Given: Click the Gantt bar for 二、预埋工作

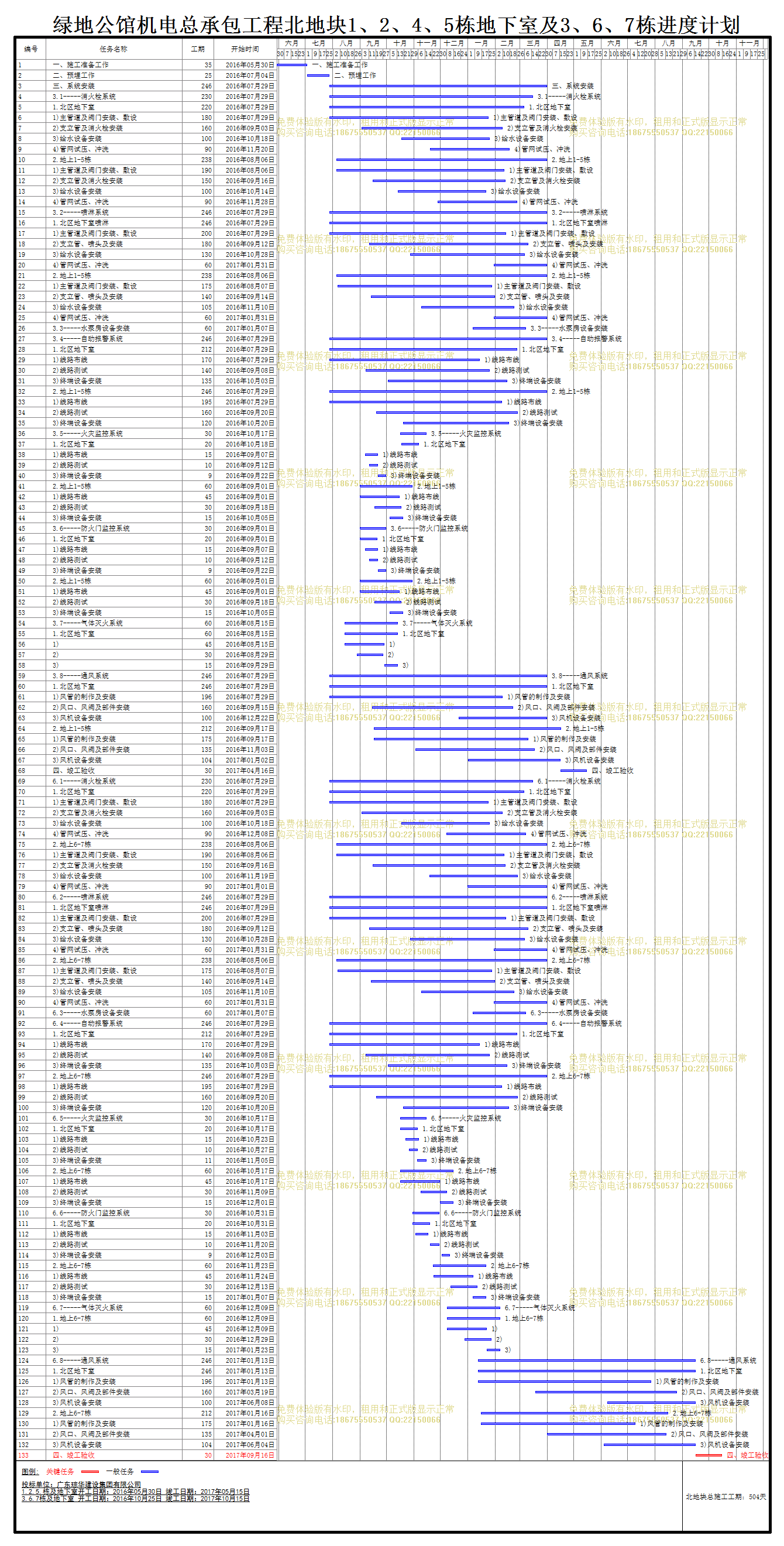Looking at the screenshot, I should 318,75.
